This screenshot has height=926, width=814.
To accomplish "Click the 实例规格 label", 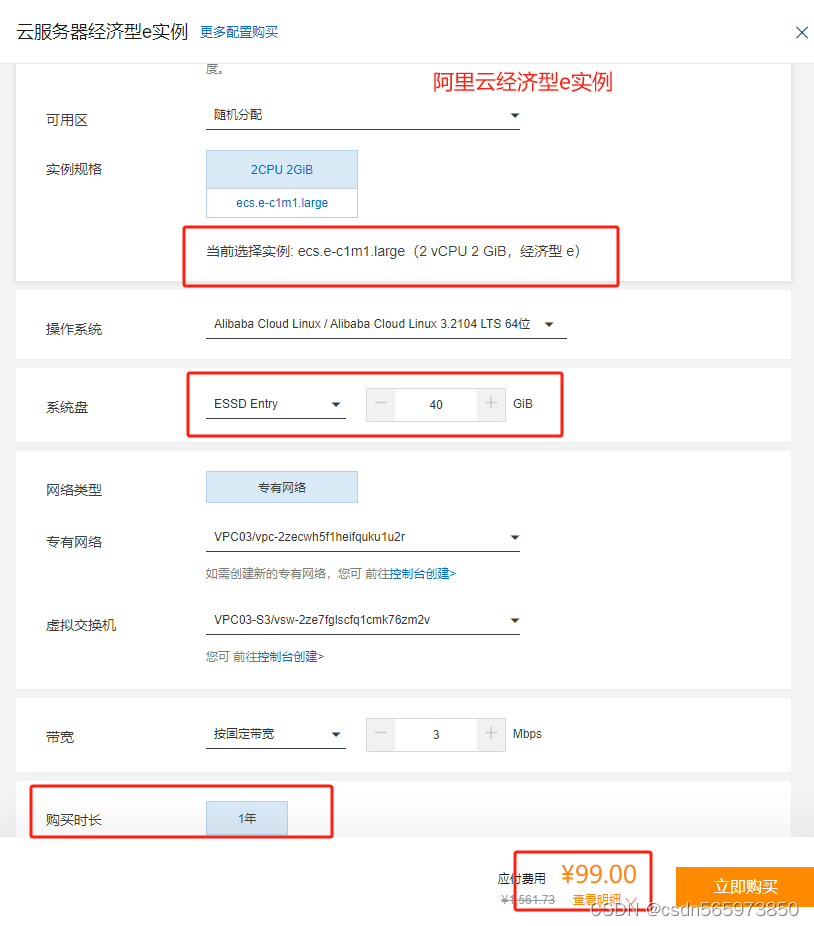I will [x=74, y=169].
